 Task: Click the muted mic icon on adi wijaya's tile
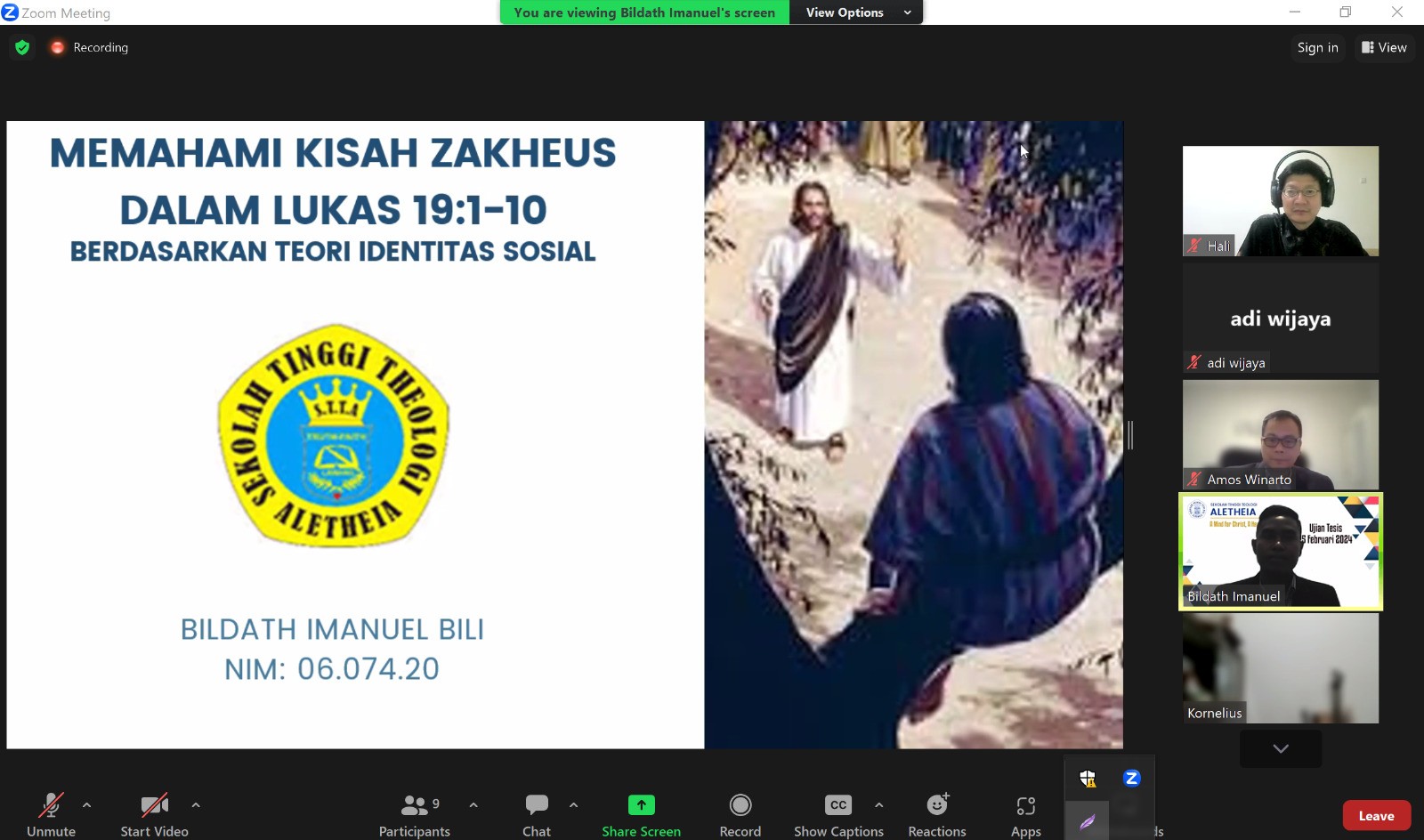[1194, 362]
